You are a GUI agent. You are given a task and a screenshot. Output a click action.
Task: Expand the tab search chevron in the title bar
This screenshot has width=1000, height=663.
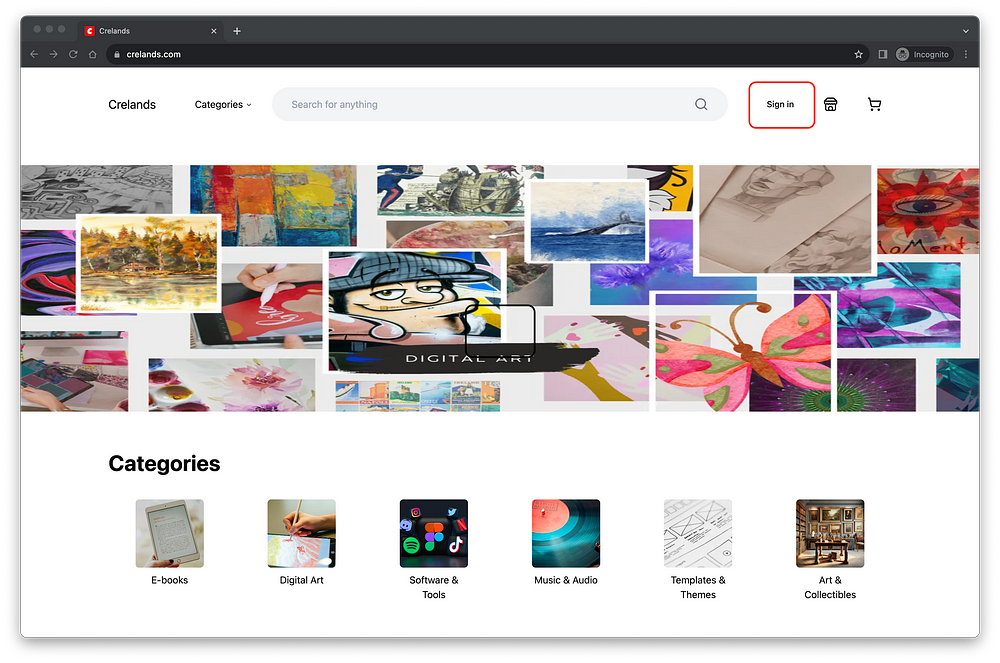coord(966,31)
